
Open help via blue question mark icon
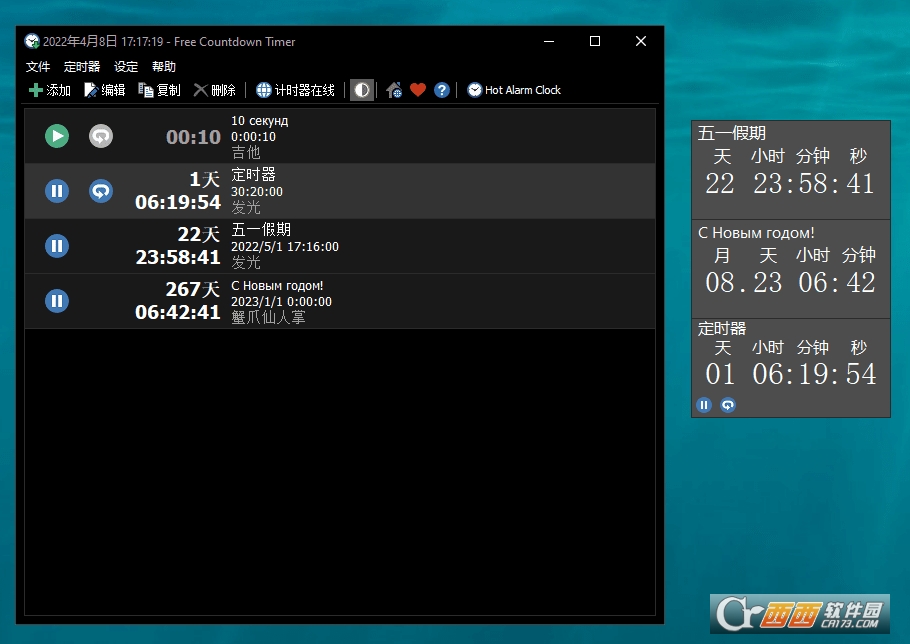[x=442, y=90]
